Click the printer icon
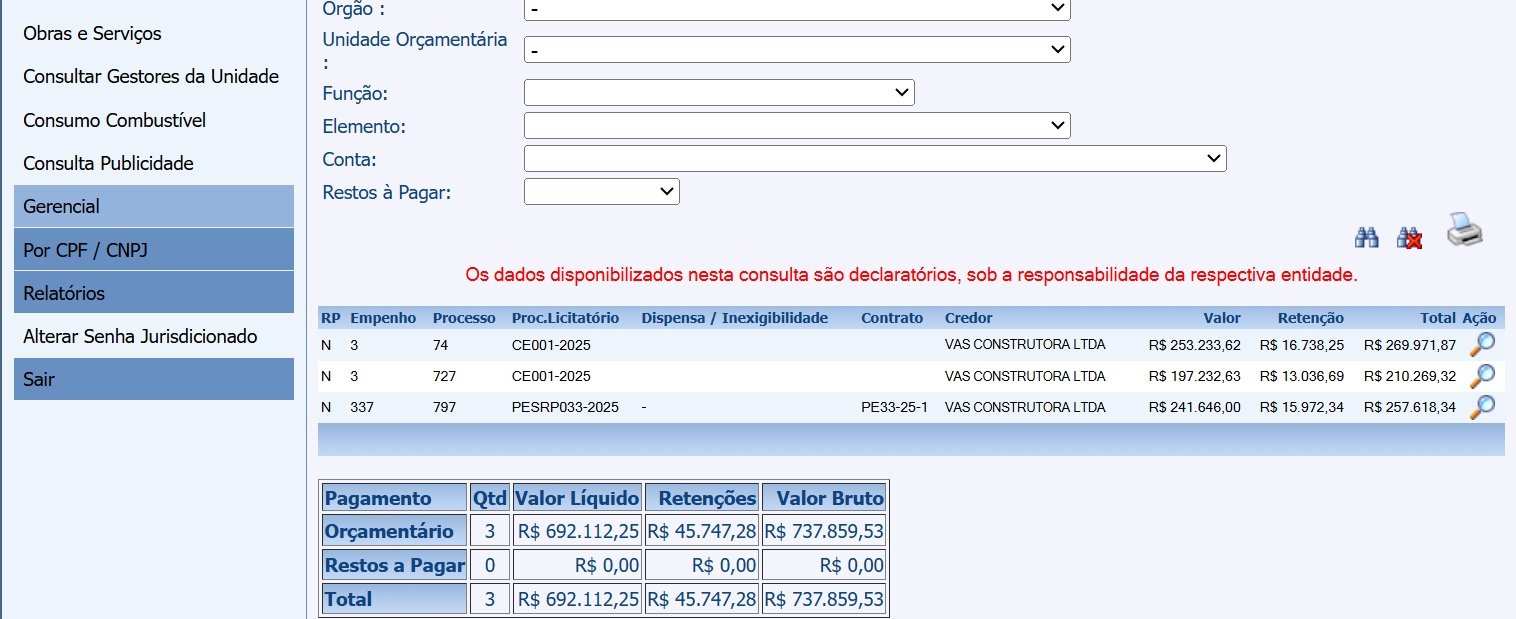1516x619 pixels. click(x=1464, y=230)
